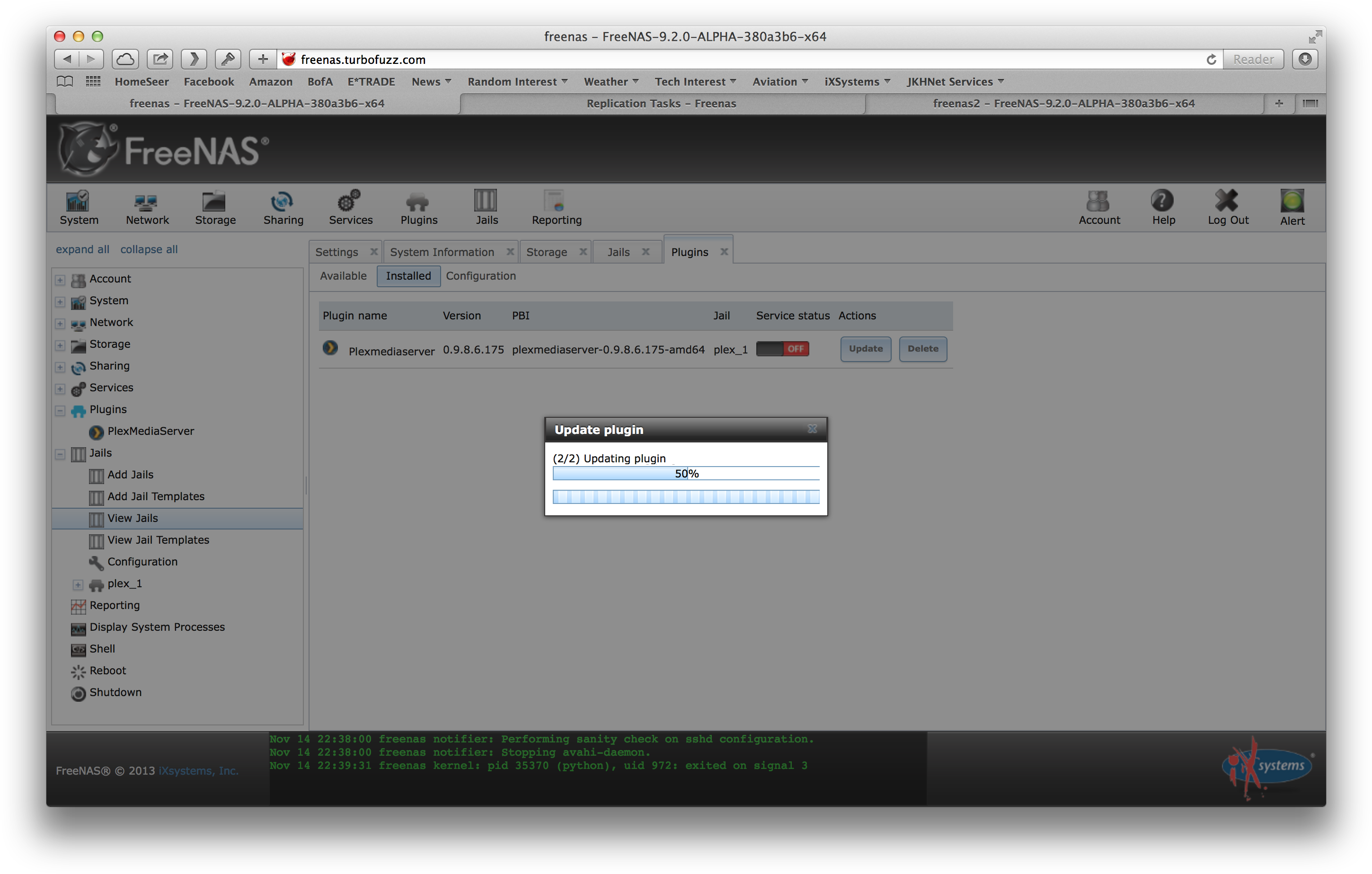Toggle the Plexmediaserver service OFF switch
The width and height of the screenshot is (1372, 874).
pos(782,349)
